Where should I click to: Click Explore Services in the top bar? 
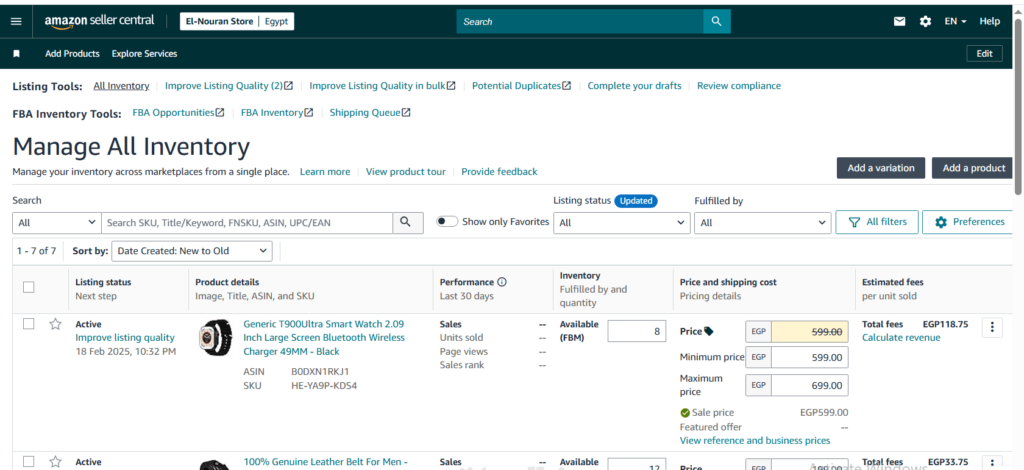[x=144, y=54]
